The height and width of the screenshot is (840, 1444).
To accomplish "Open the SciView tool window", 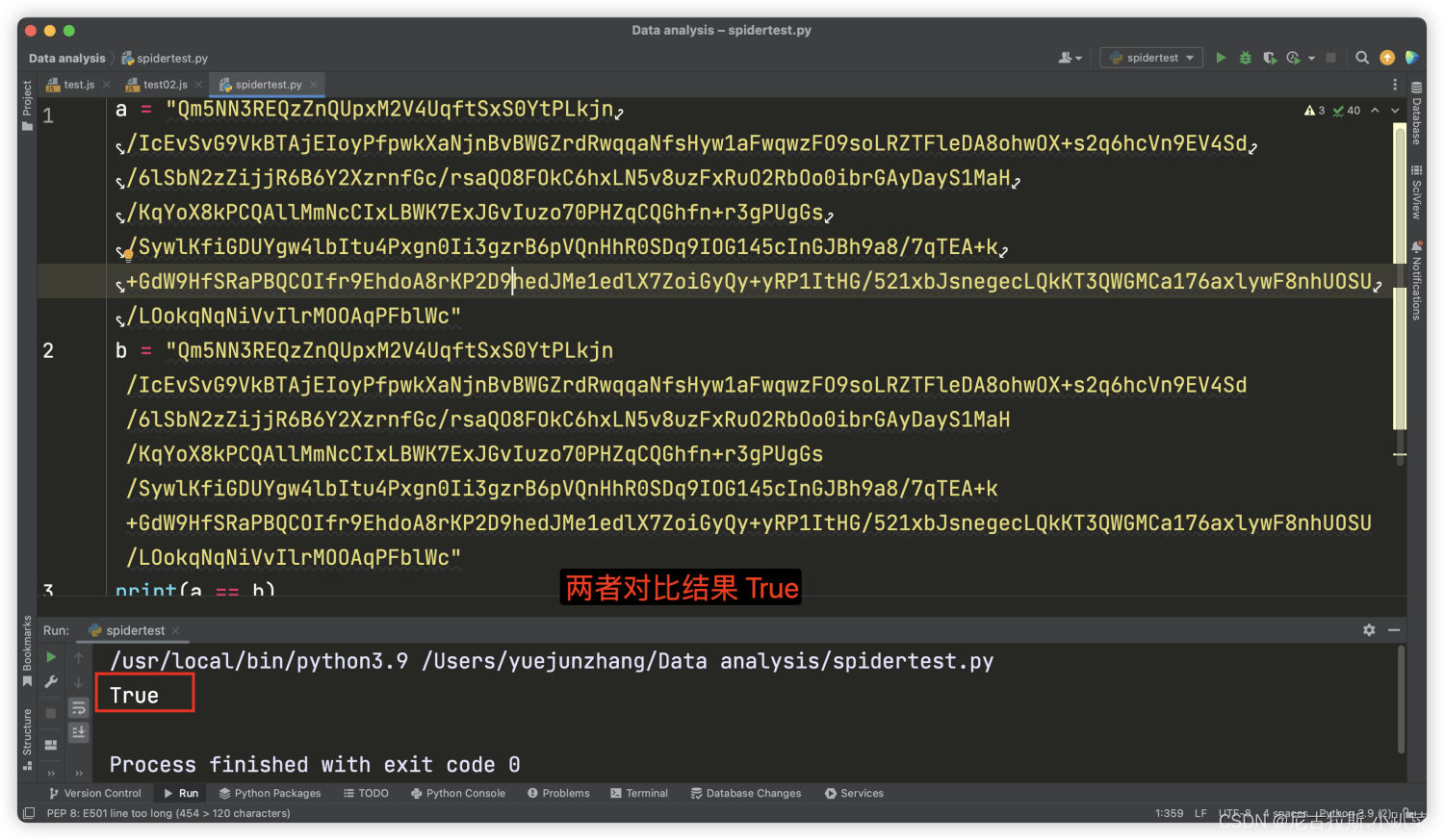I will [x=1416, y=192].
